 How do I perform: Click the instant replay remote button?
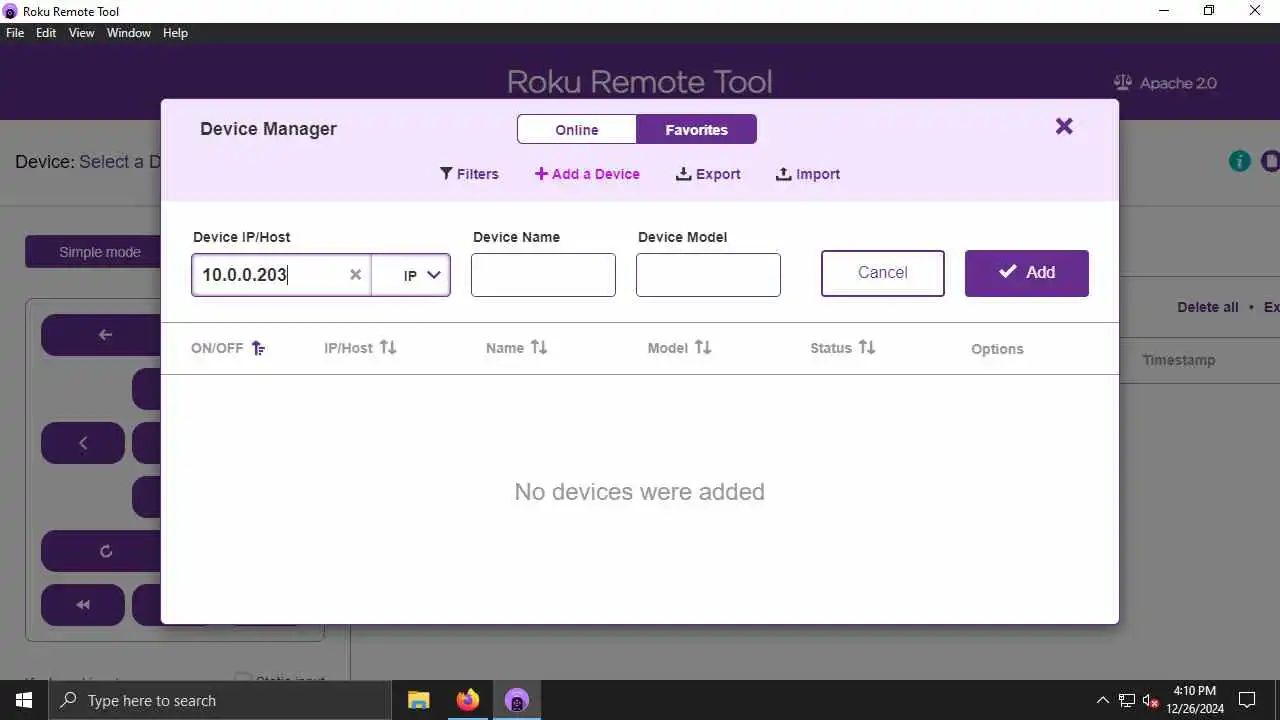pos(101,551)
